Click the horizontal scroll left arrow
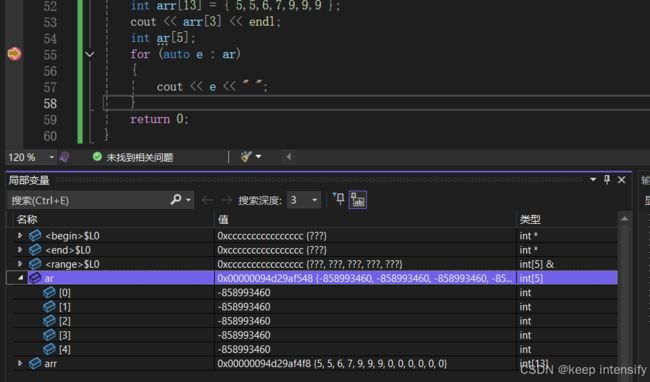This screenshot has height=382, width=650. [289, 157]
